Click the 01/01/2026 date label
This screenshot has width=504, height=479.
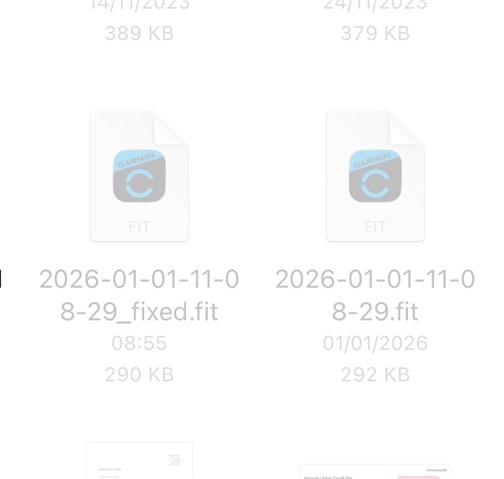pyautogui.click(x=375, y=343)
